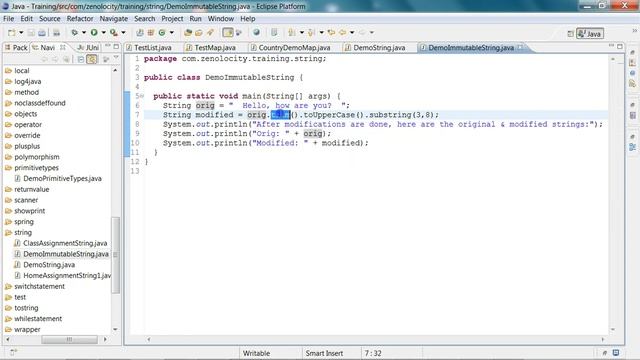Open the External Tools dropdown arrow
The width and height of the screenshot is (640, 360).
[x=123, y=33]
